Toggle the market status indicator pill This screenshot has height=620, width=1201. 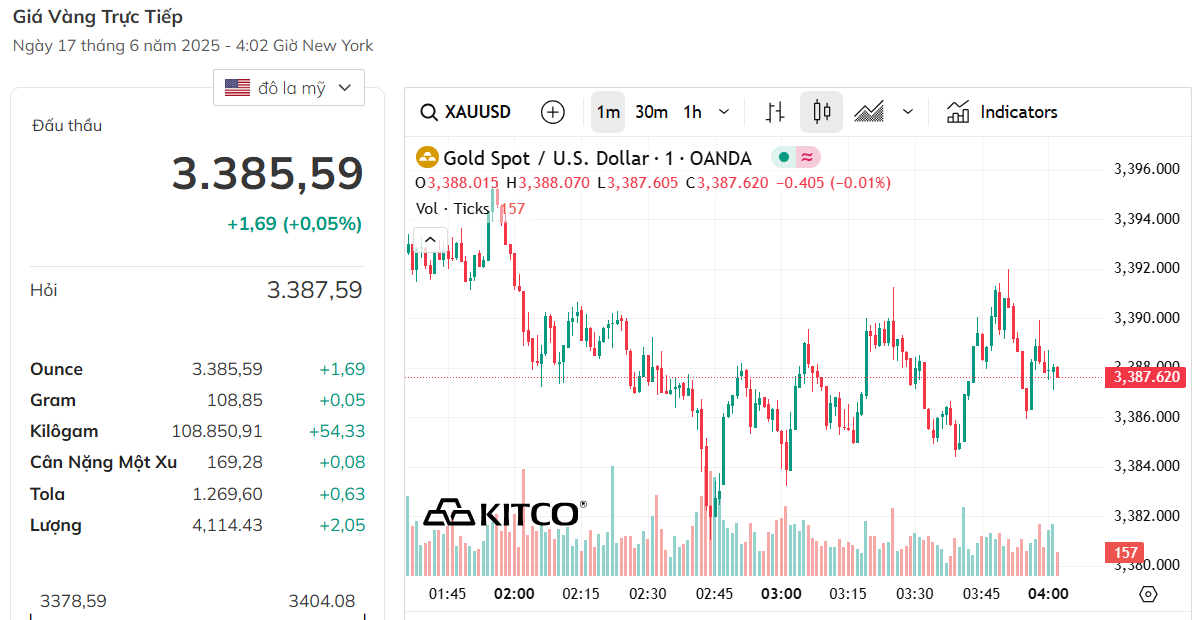[x=795, y=158]
